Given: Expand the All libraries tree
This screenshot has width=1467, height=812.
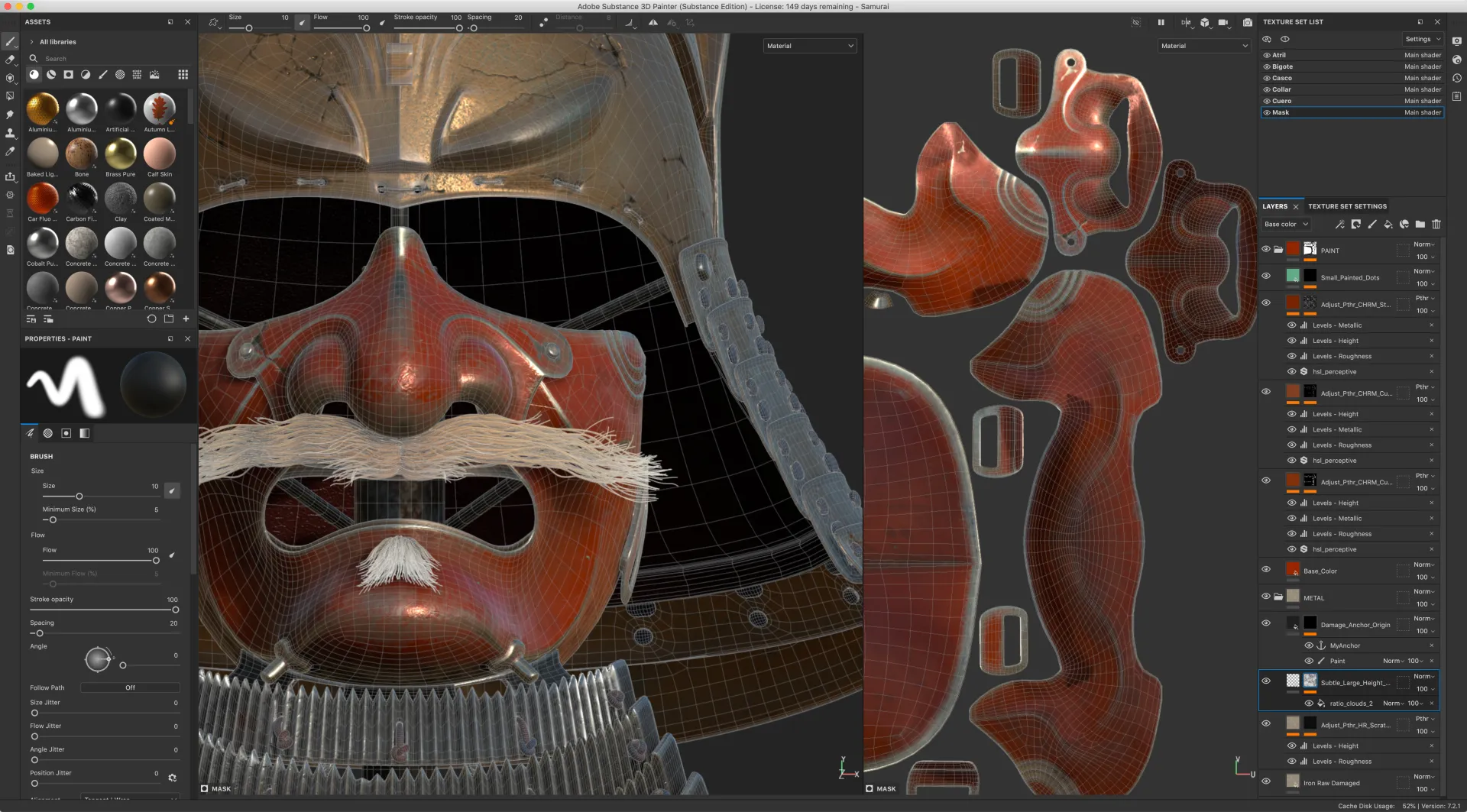Looking at the screenshot, I should pyautogui.click(x=31, y=42).
